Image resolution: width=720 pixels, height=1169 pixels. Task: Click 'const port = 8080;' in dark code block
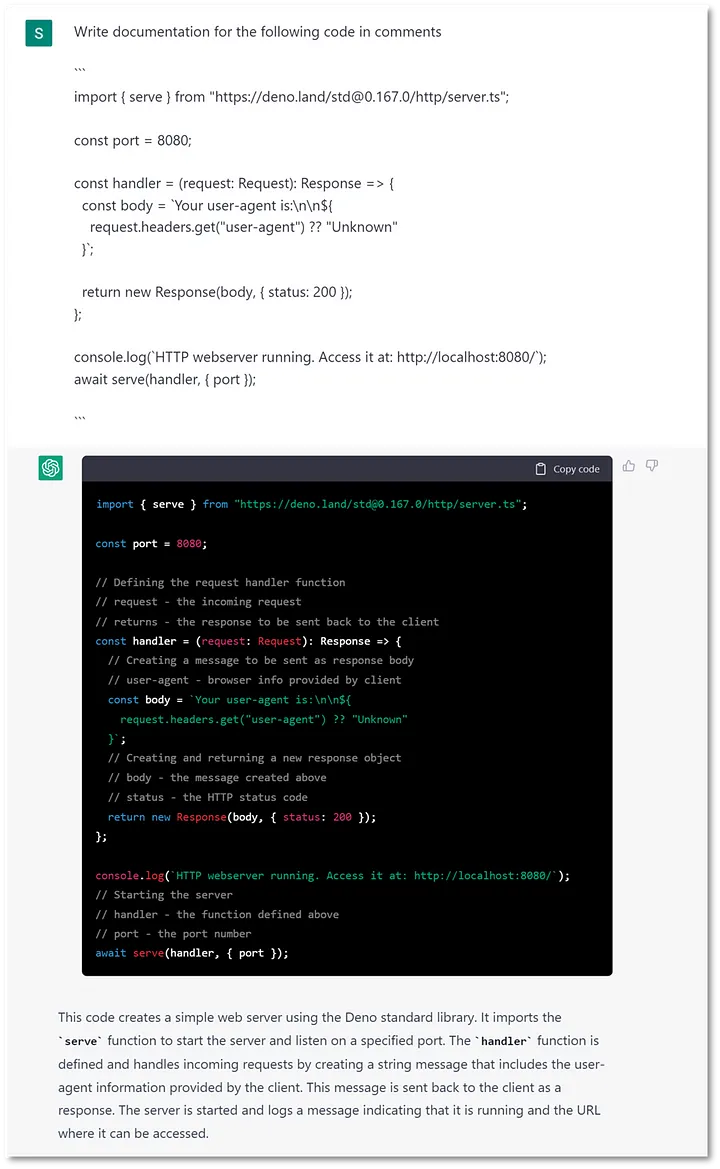pyautogui.click(x=151, y=544)
